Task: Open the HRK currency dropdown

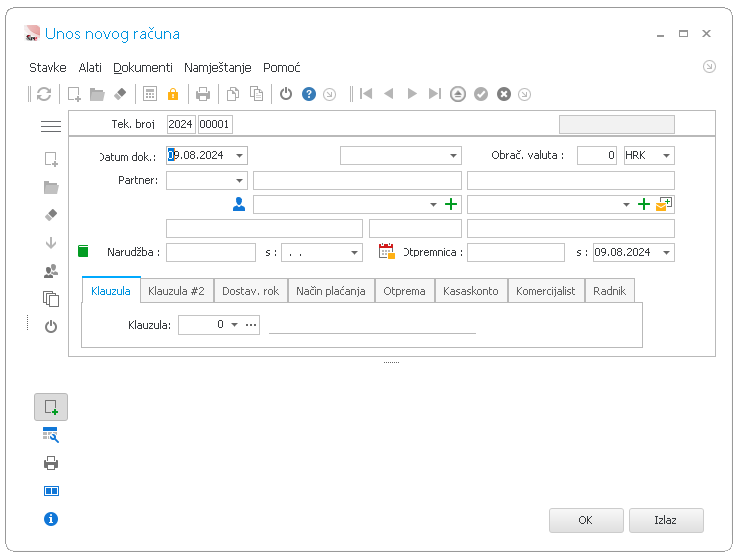Action: coord(666,156)
